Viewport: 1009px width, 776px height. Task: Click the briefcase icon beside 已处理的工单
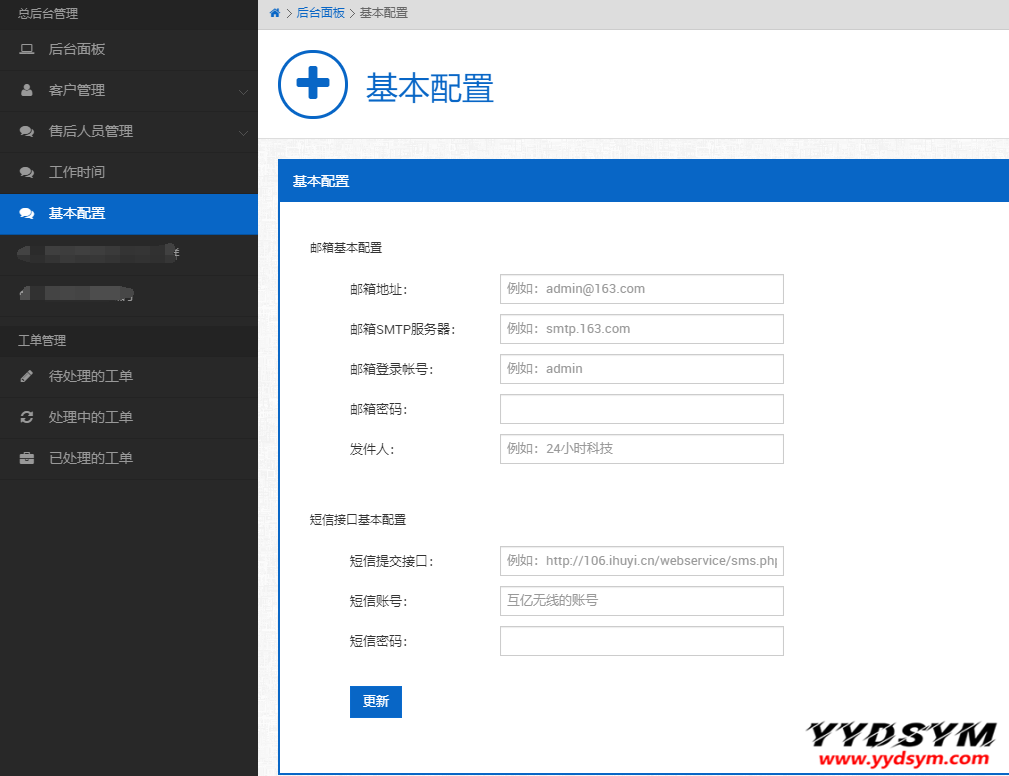click(27, 458)
